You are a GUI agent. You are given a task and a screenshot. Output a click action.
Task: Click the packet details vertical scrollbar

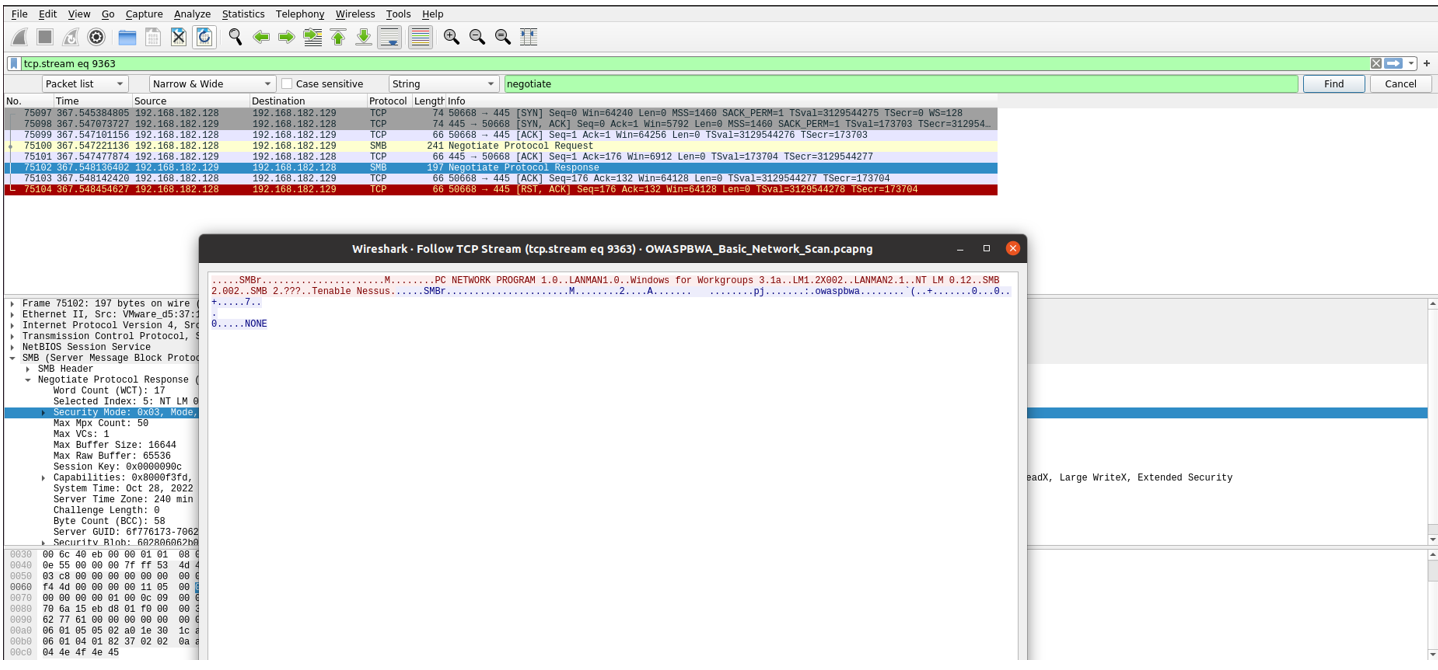click(1432, 420)
